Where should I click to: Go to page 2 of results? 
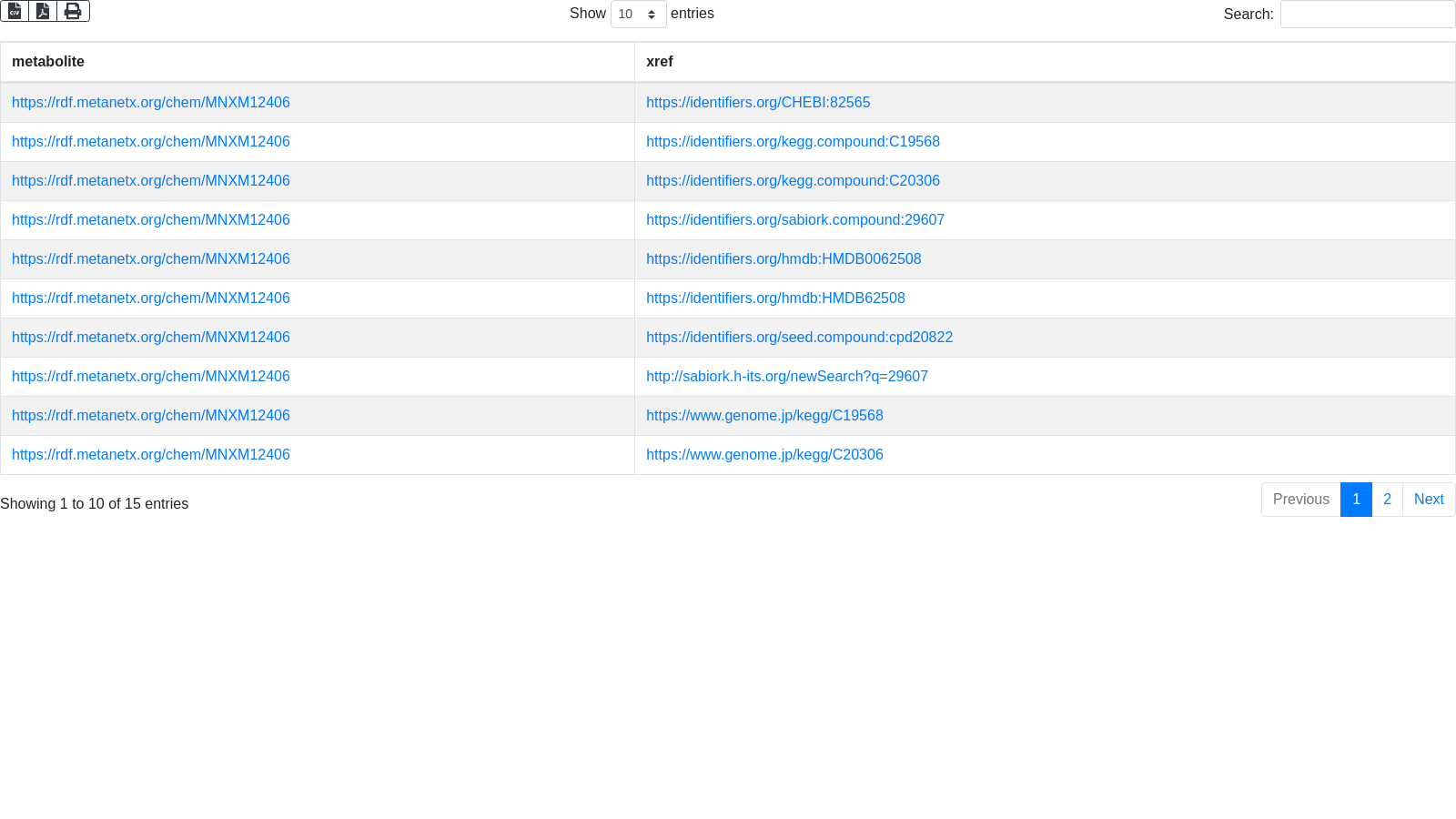(x=1387, y=500)
